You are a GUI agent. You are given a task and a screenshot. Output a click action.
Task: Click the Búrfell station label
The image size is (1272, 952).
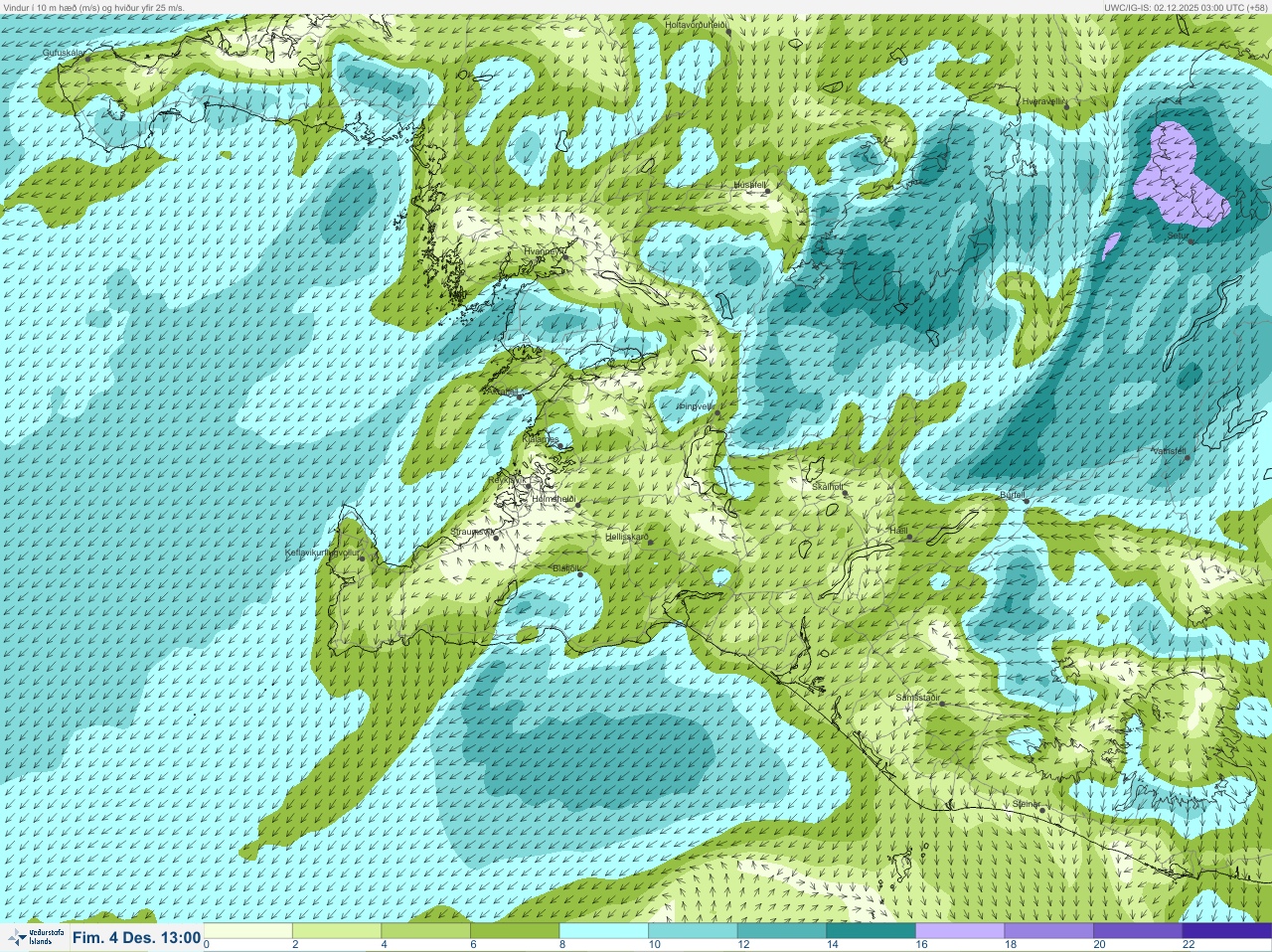[1012, 494]
